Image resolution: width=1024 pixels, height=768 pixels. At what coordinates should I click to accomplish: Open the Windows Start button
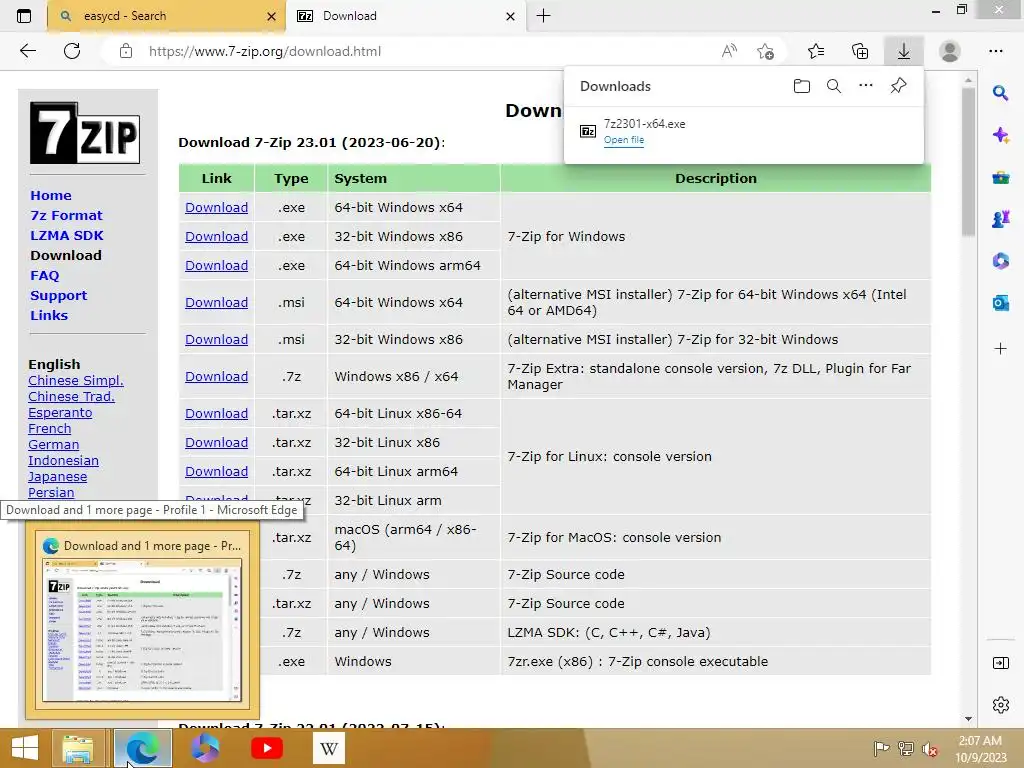(25, 748)
